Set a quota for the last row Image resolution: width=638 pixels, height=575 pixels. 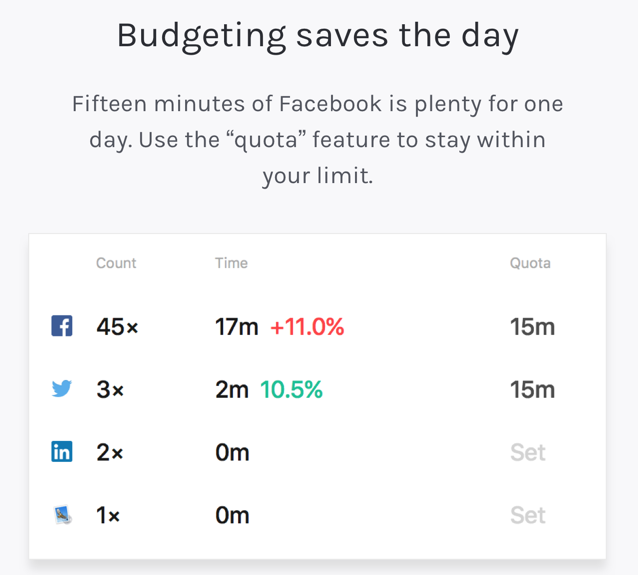(x=528, y=515)
